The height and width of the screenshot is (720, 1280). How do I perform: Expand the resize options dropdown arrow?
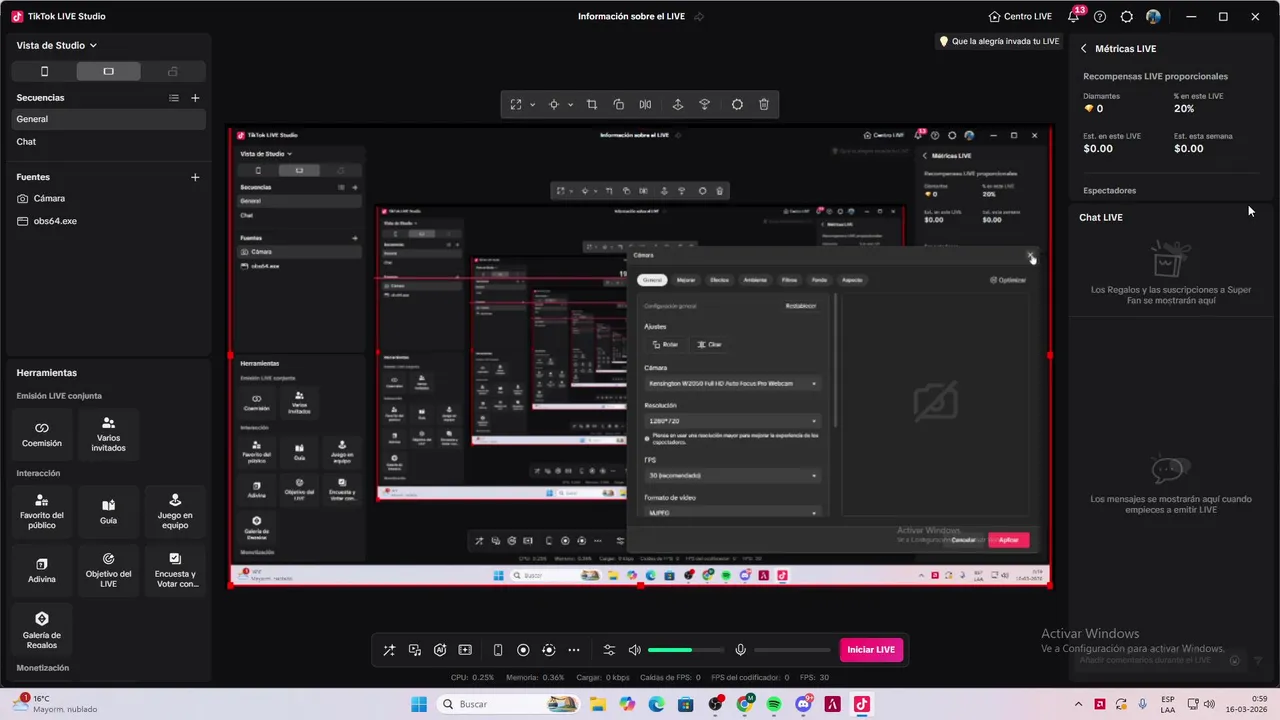click(x=532, y=105)
